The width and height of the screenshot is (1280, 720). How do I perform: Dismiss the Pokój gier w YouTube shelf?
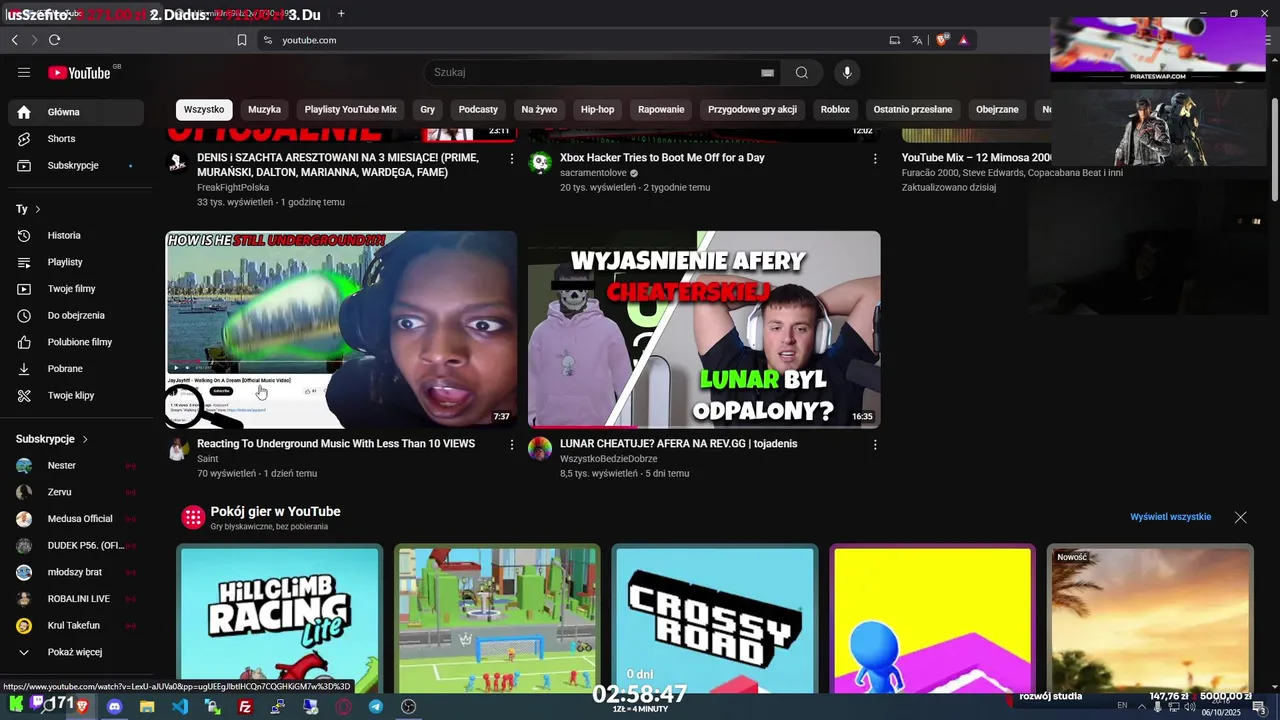[x=1240, y=517]
